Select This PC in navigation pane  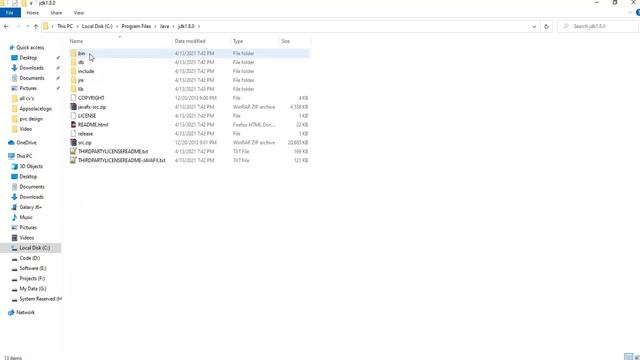(x=24, y=156)
